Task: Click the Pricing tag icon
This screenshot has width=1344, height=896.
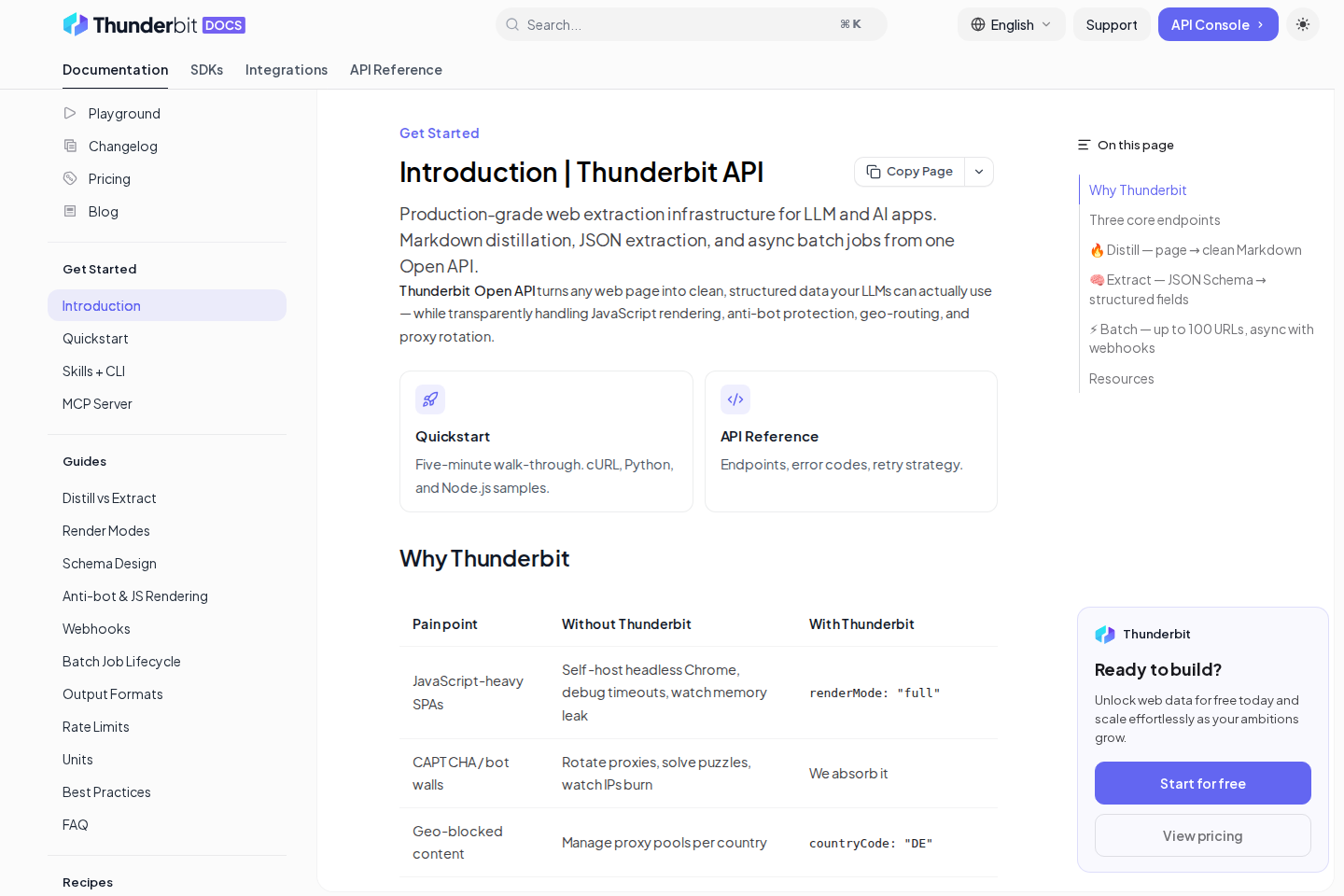Action: tap(70, 178)
